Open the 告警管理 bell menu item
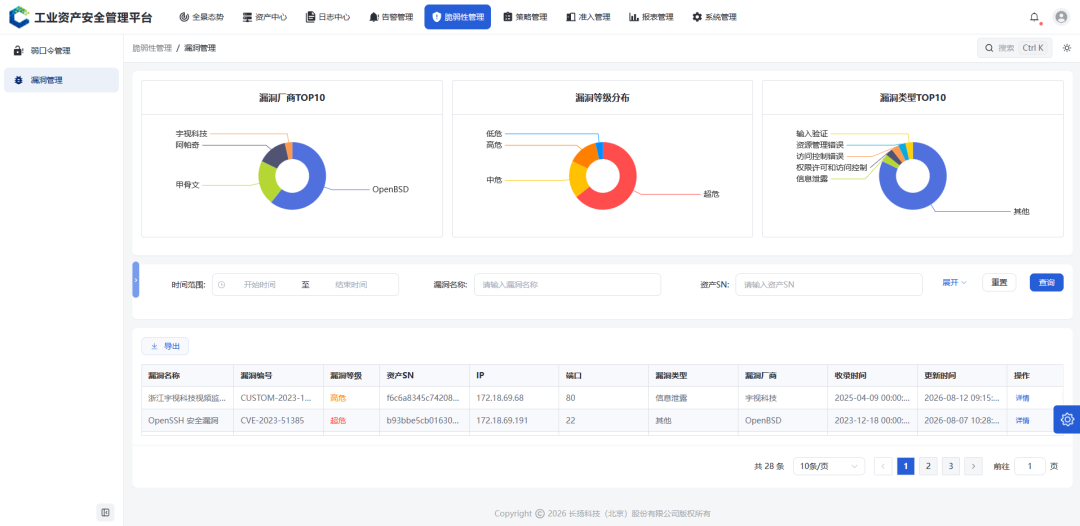Screen dimensions: 1080x526 391,17
